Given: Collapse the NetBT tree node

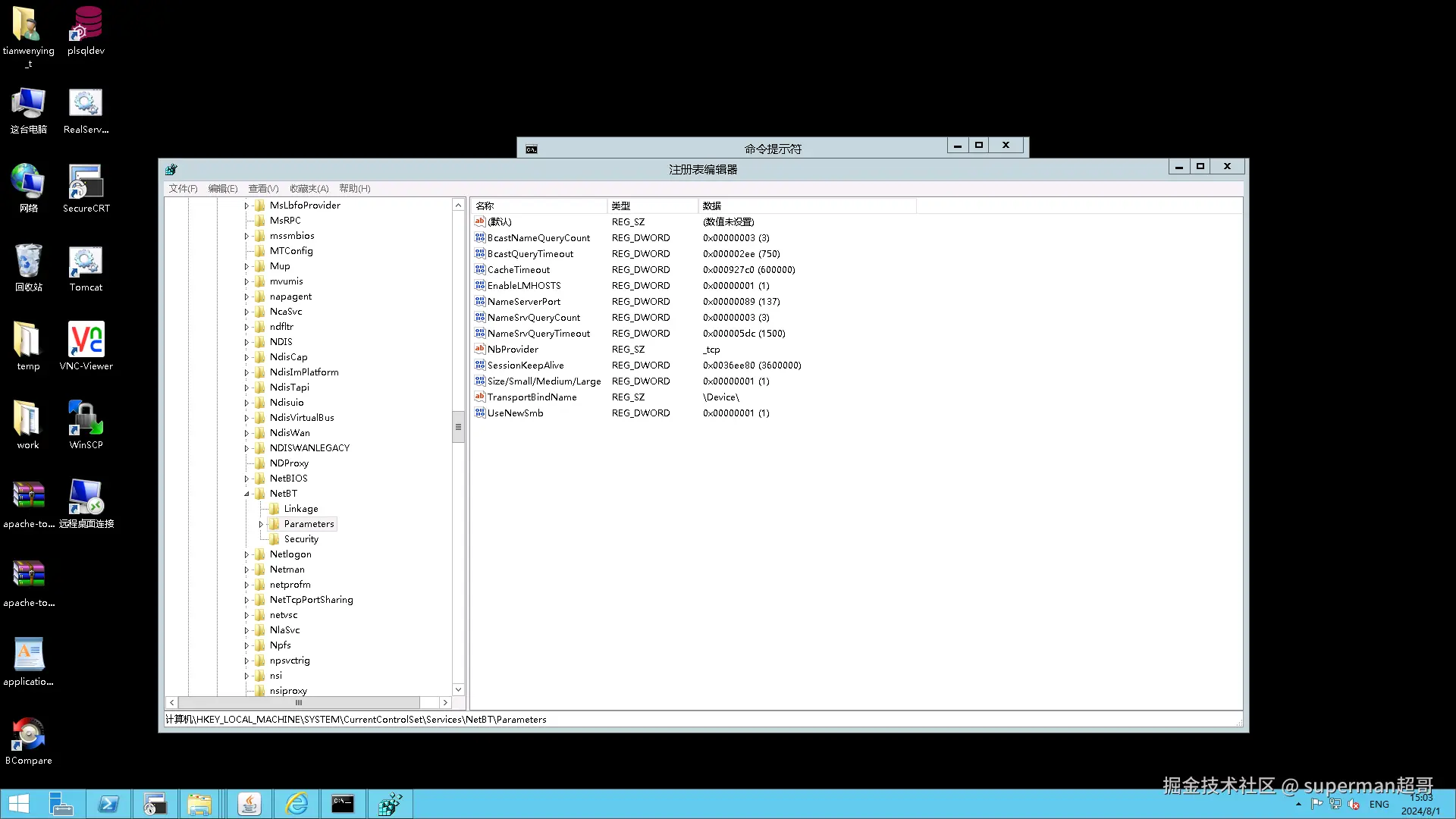Looking at the screenshot, I should [x=246, y=494].
